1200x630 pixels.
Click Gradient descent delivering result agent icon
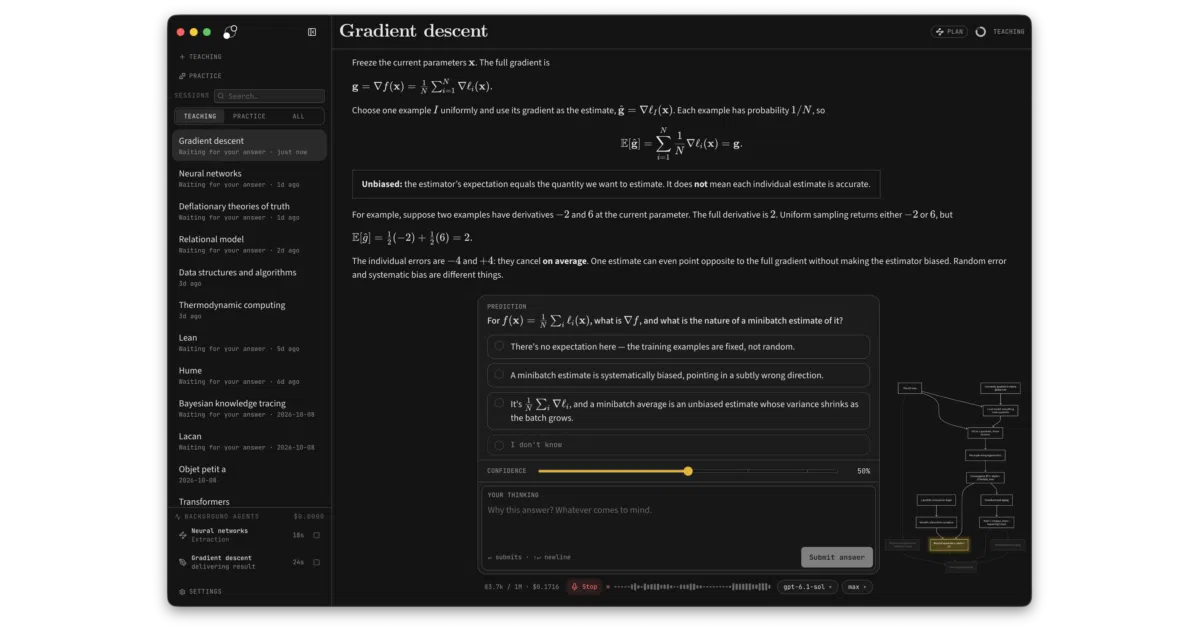(182, 562)
